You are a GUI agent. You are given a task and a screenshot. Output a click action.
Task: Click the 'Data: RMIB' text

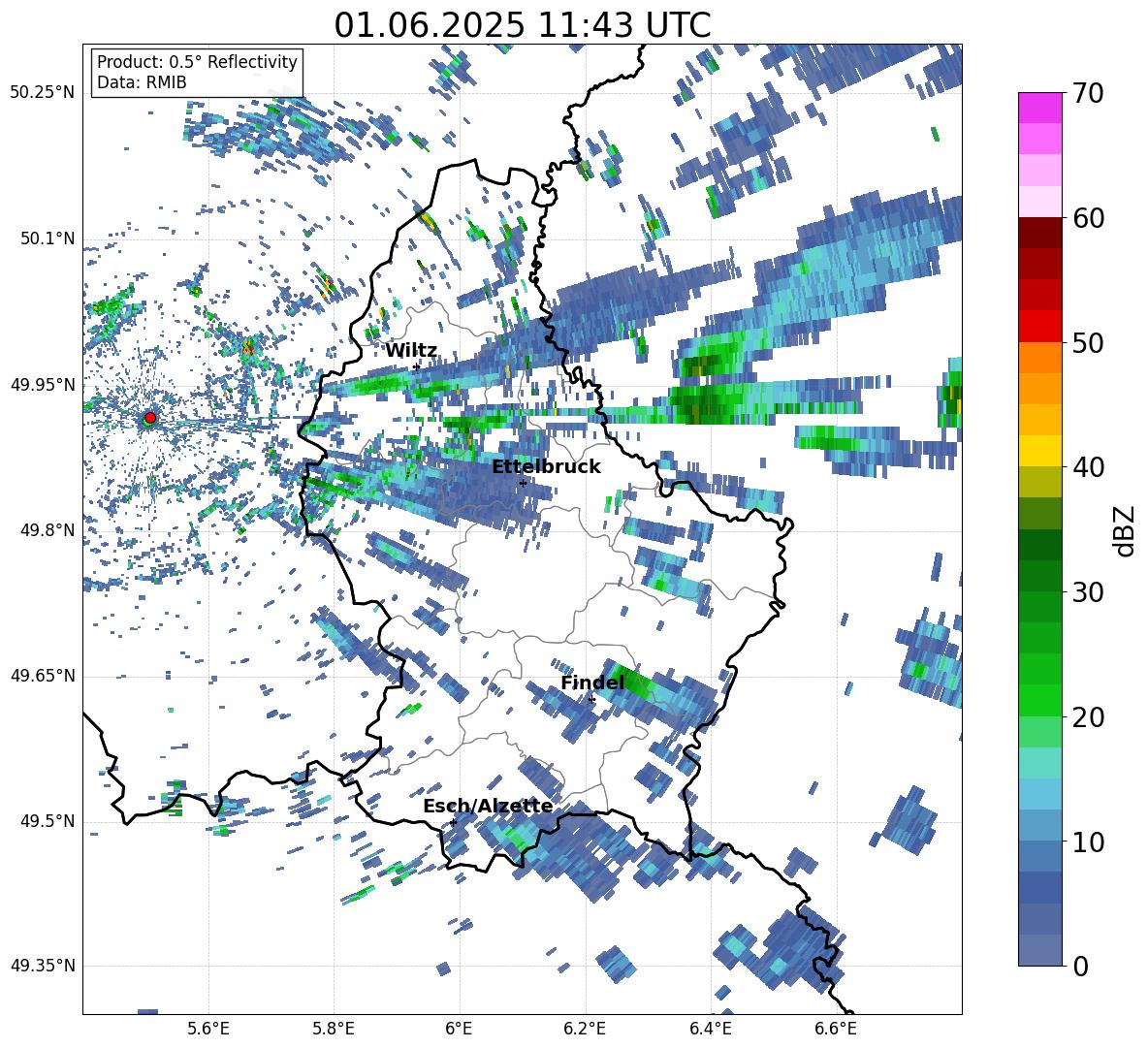point(142,82)
